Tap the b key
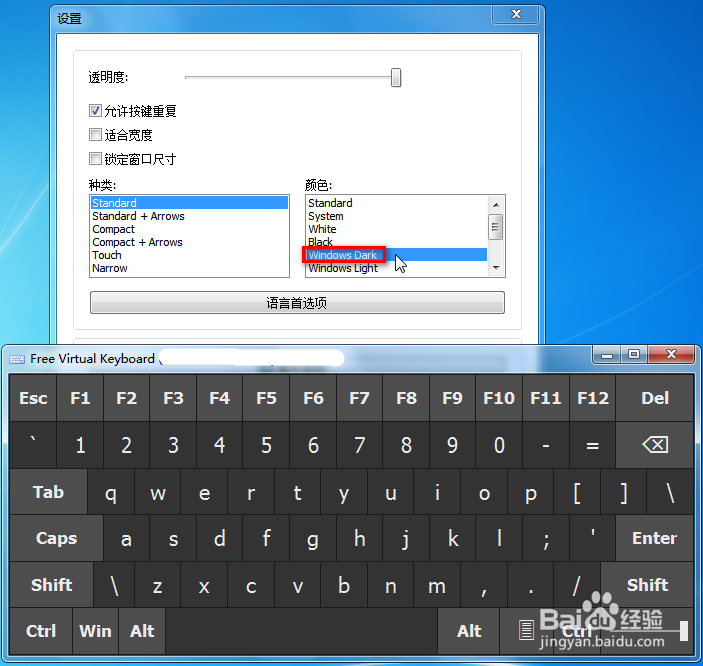Viewport: 703px width, 666px height. click(344, 585)
